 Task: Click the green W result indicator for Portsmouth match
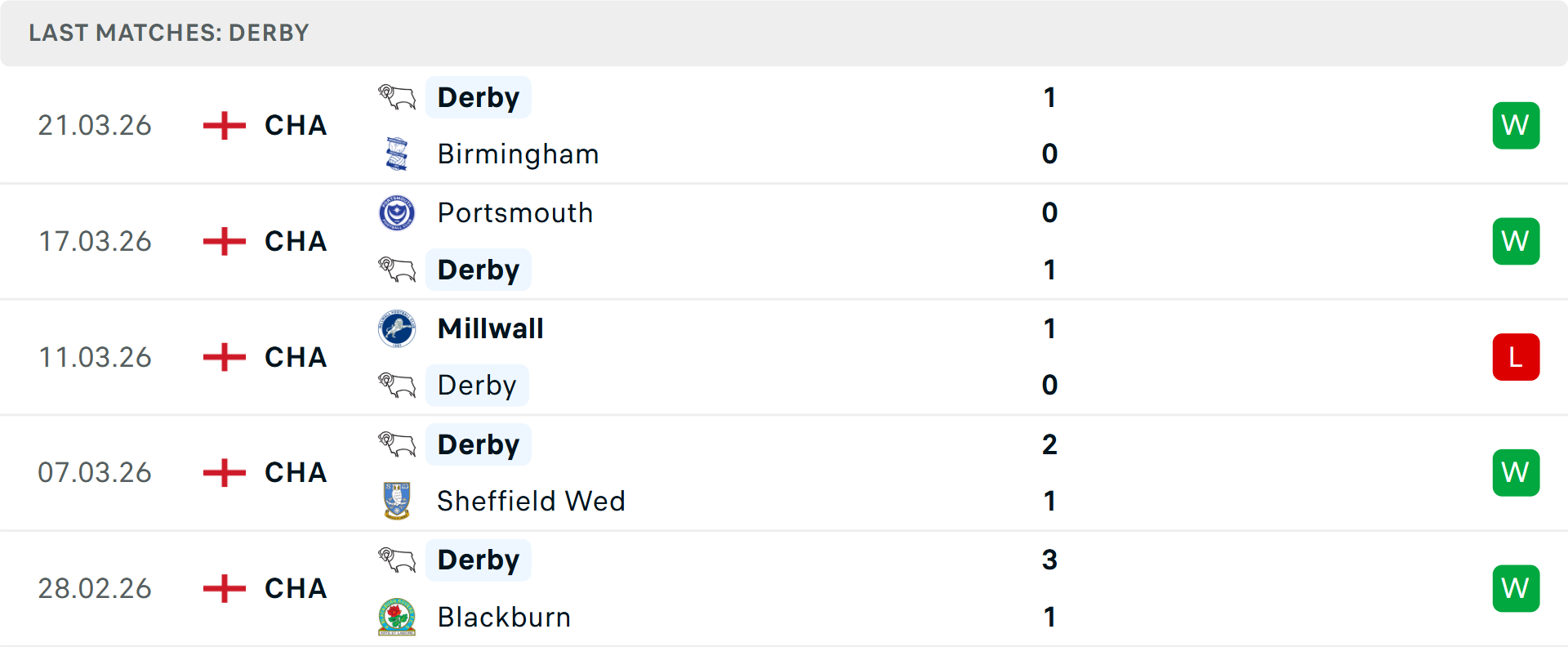click(x=1516, y=241)
